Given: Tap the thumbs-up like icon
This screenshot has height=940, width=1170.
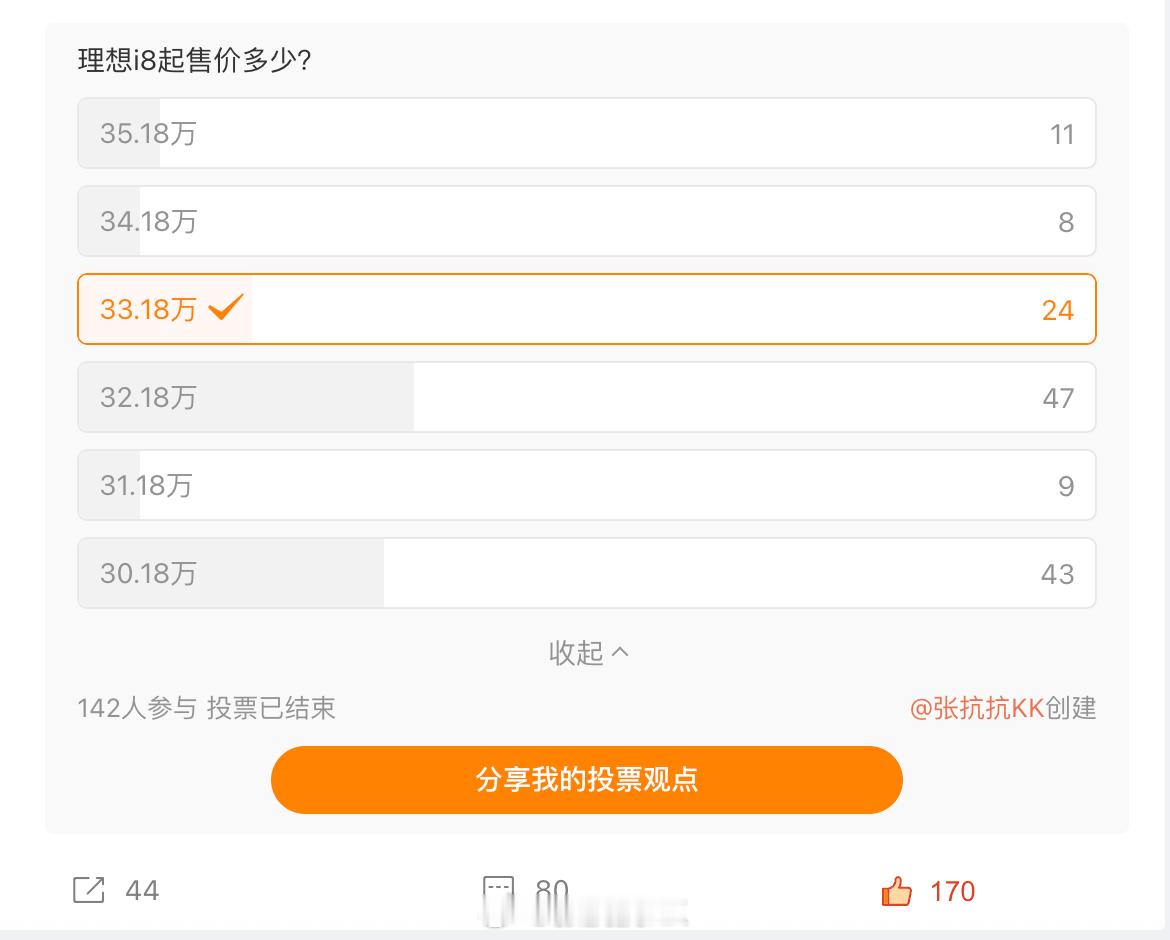Looking at the screenshot, I should pos(896,891).
